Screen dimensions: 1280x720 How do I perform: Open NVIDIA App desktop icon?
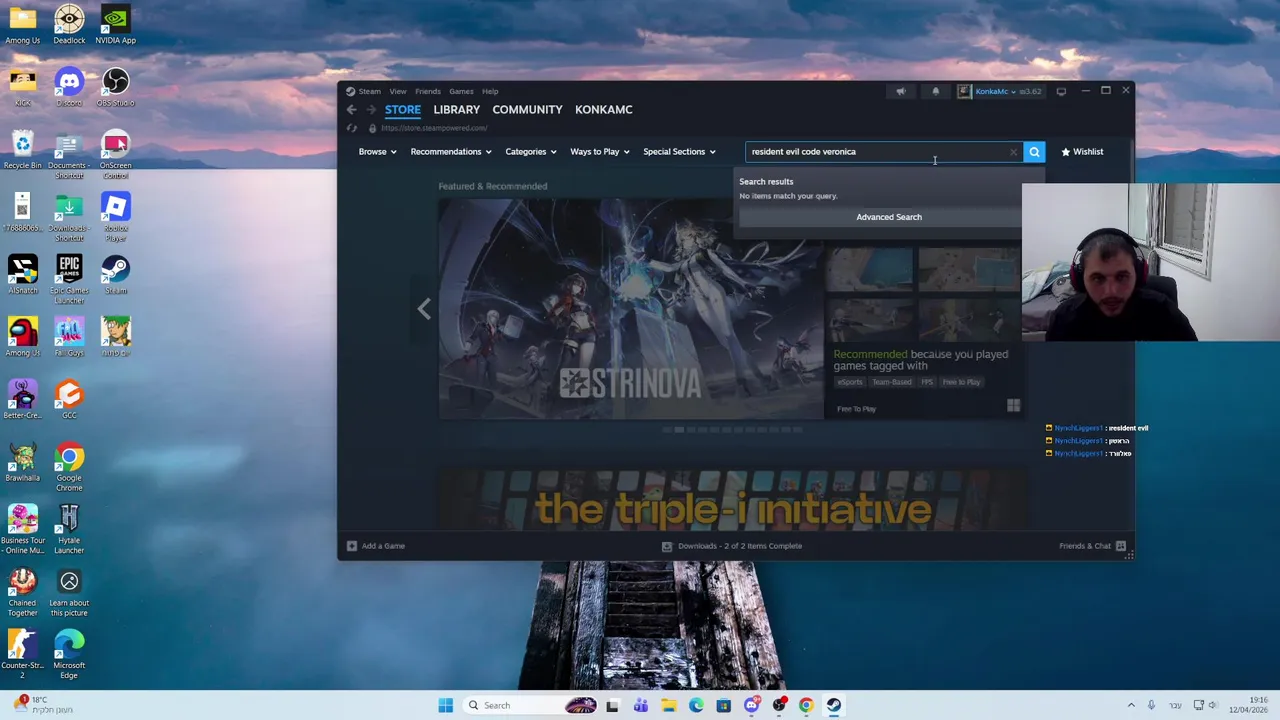pyautogui.click(x=116, y=25)
